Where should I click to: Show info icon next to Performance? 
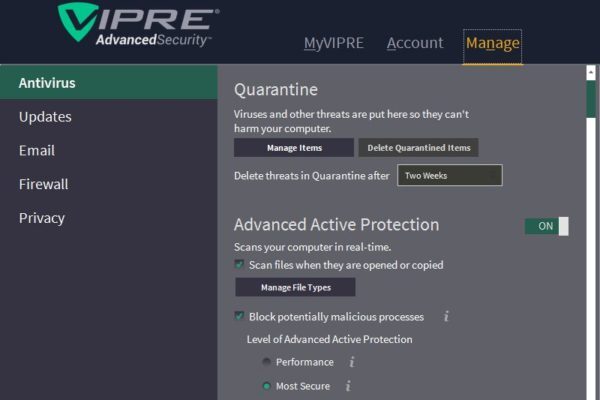click(352, 362)
